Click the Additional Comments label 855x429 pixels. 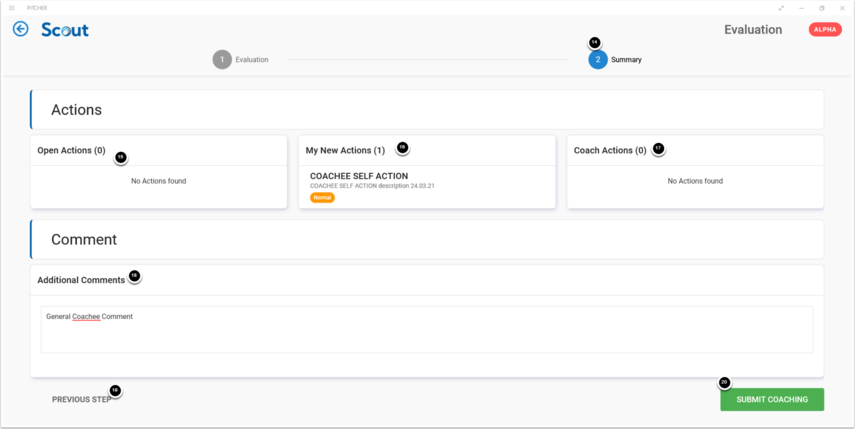coord(81,280)
